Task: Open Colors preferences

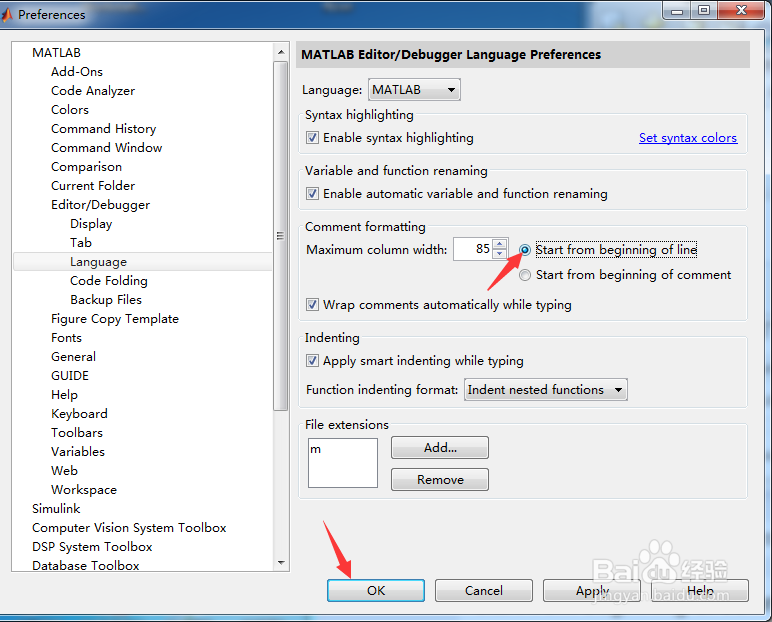Action: (x=69, y=110)
